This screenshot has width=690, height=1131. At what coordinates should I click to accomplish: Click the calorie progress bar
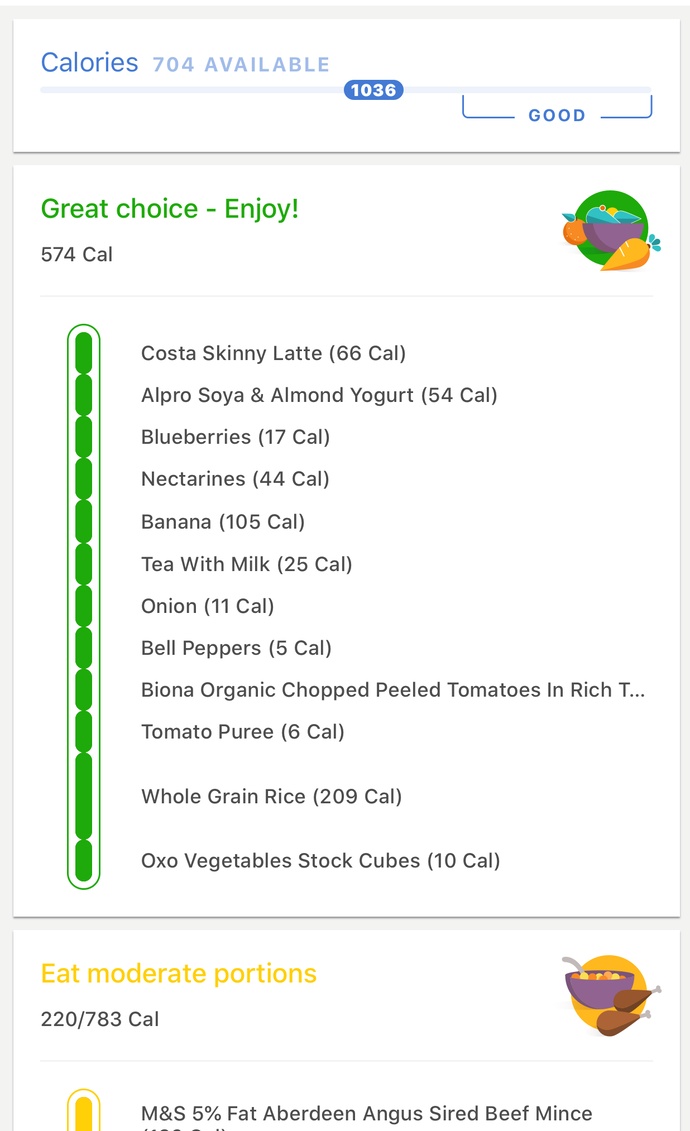pyautogui.click(x=345, y=90)
